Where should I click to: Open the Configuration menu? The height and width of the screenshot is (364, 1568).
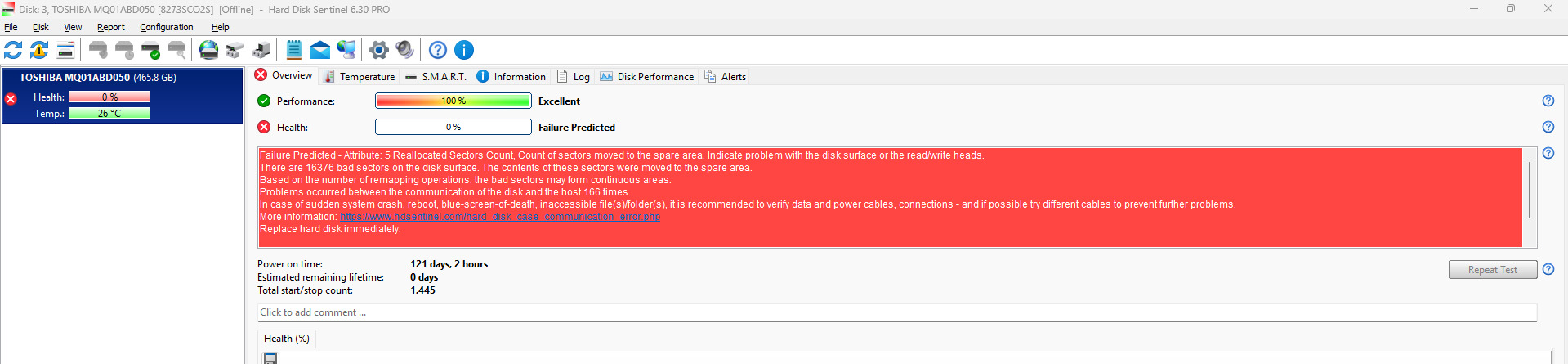tap(167, 27)
